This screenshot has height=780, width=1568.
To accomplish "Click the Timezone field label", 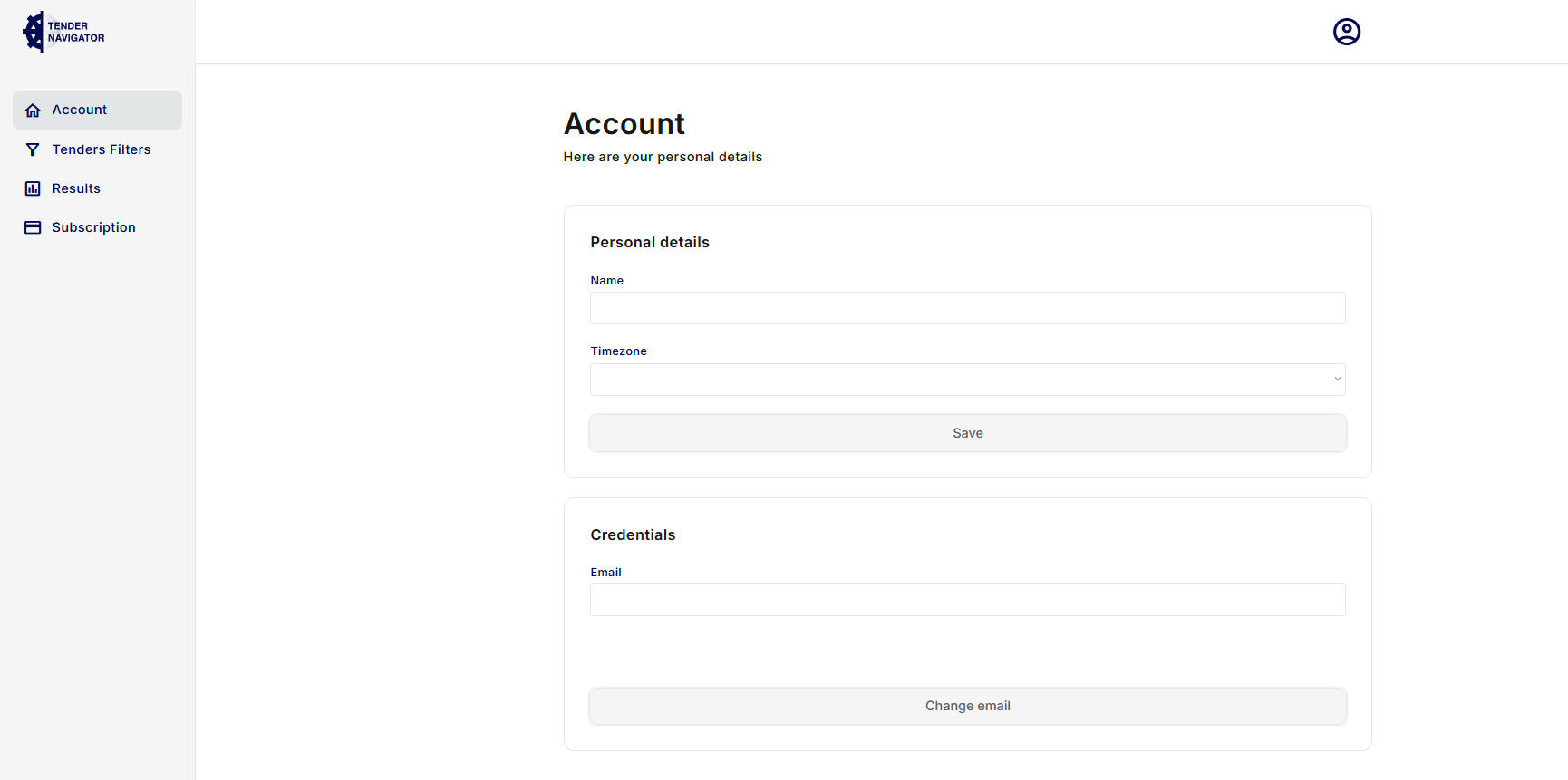I will tap(618, 351).
